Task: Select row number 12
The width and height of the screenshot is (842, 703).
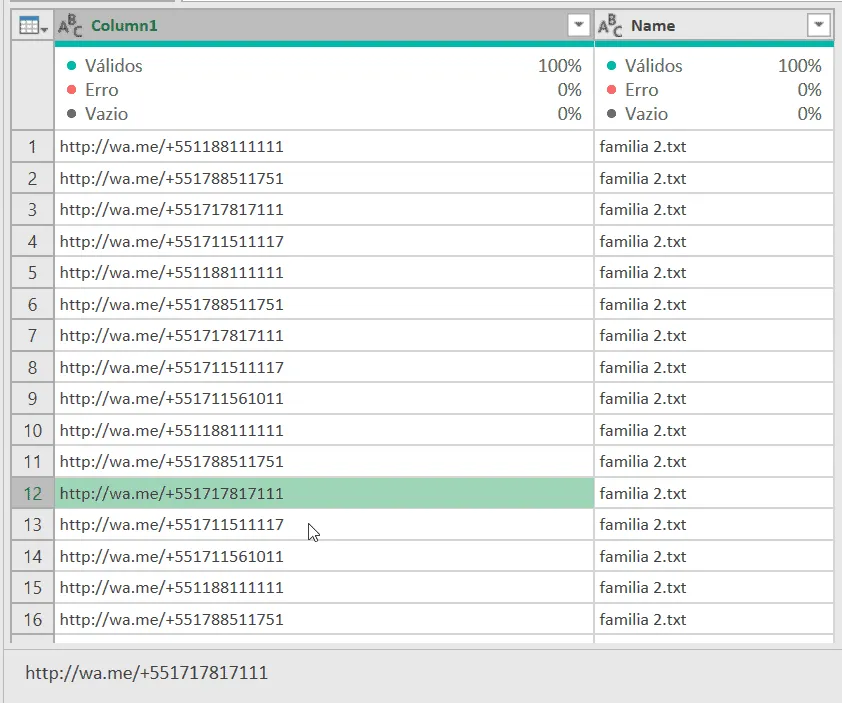Action: coord(32,494)
